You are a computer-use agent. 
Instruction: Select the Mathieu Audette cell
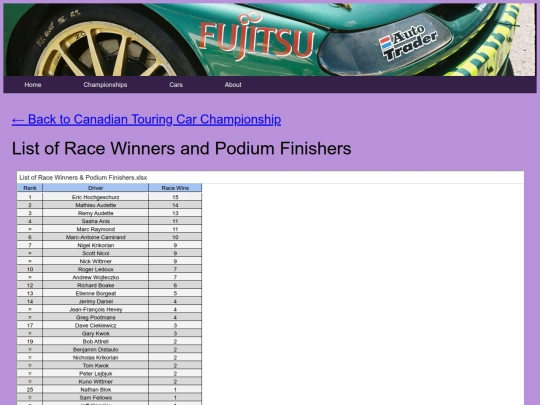click(95, 205)
